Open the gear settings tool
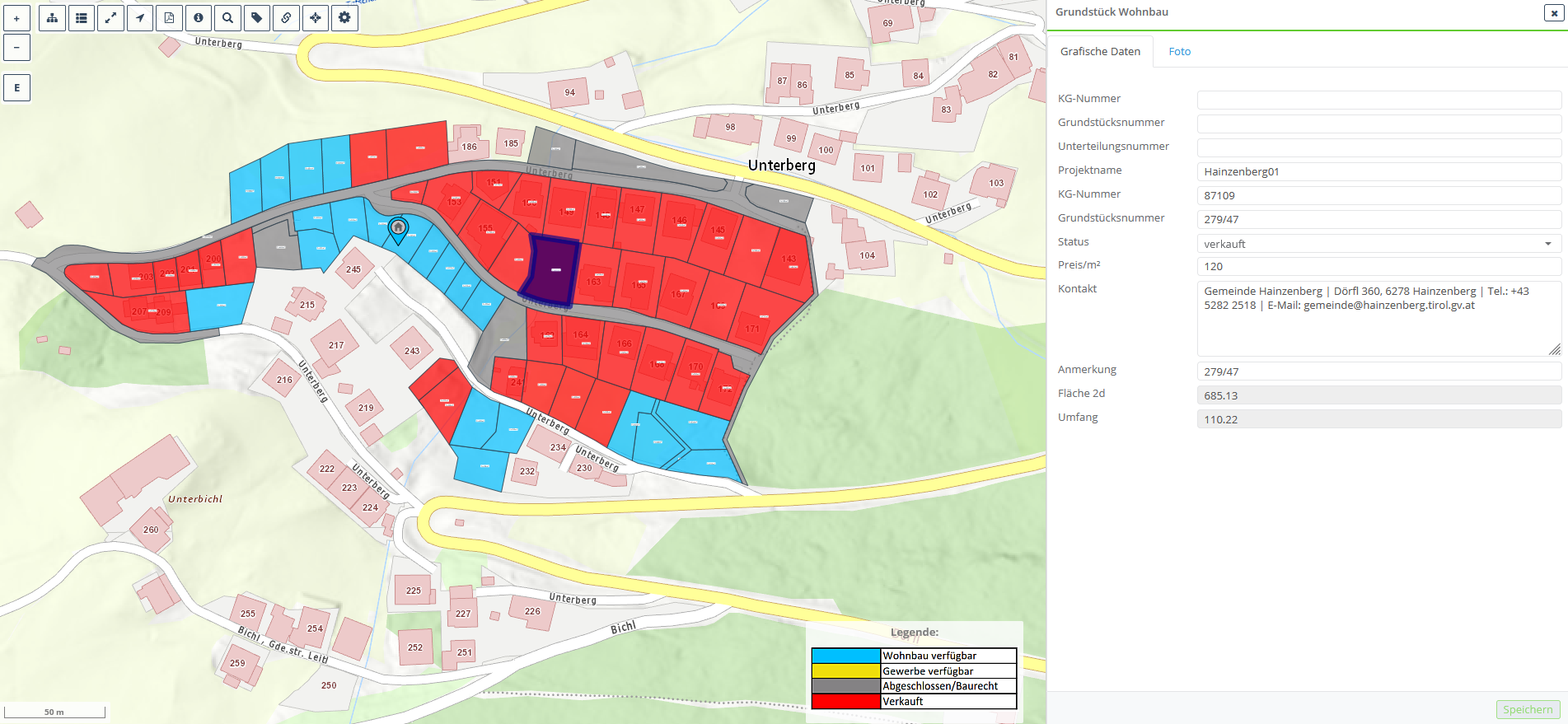This screenshot has width=1568, height=724. [x=344, y=18]
